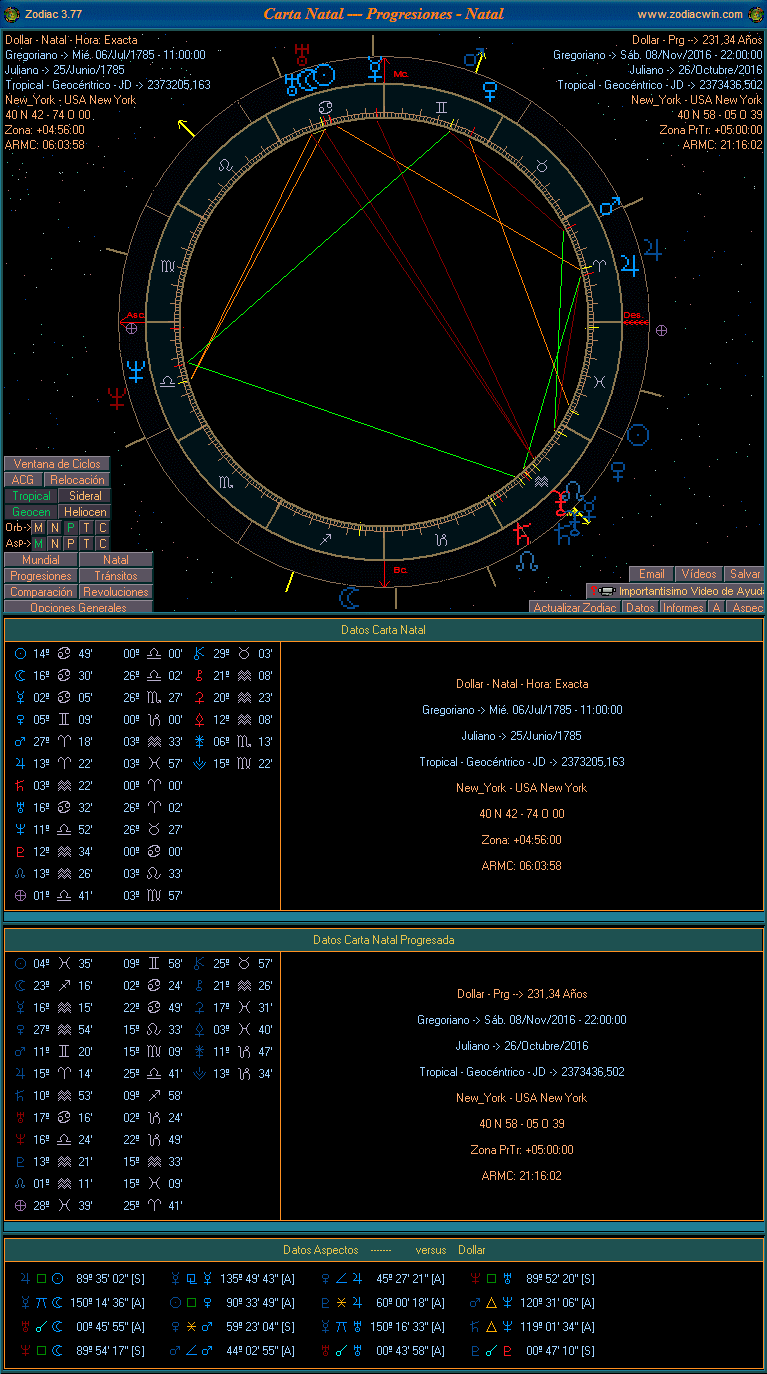
Task: Click the Relocación button
Action: click(78, 480)
